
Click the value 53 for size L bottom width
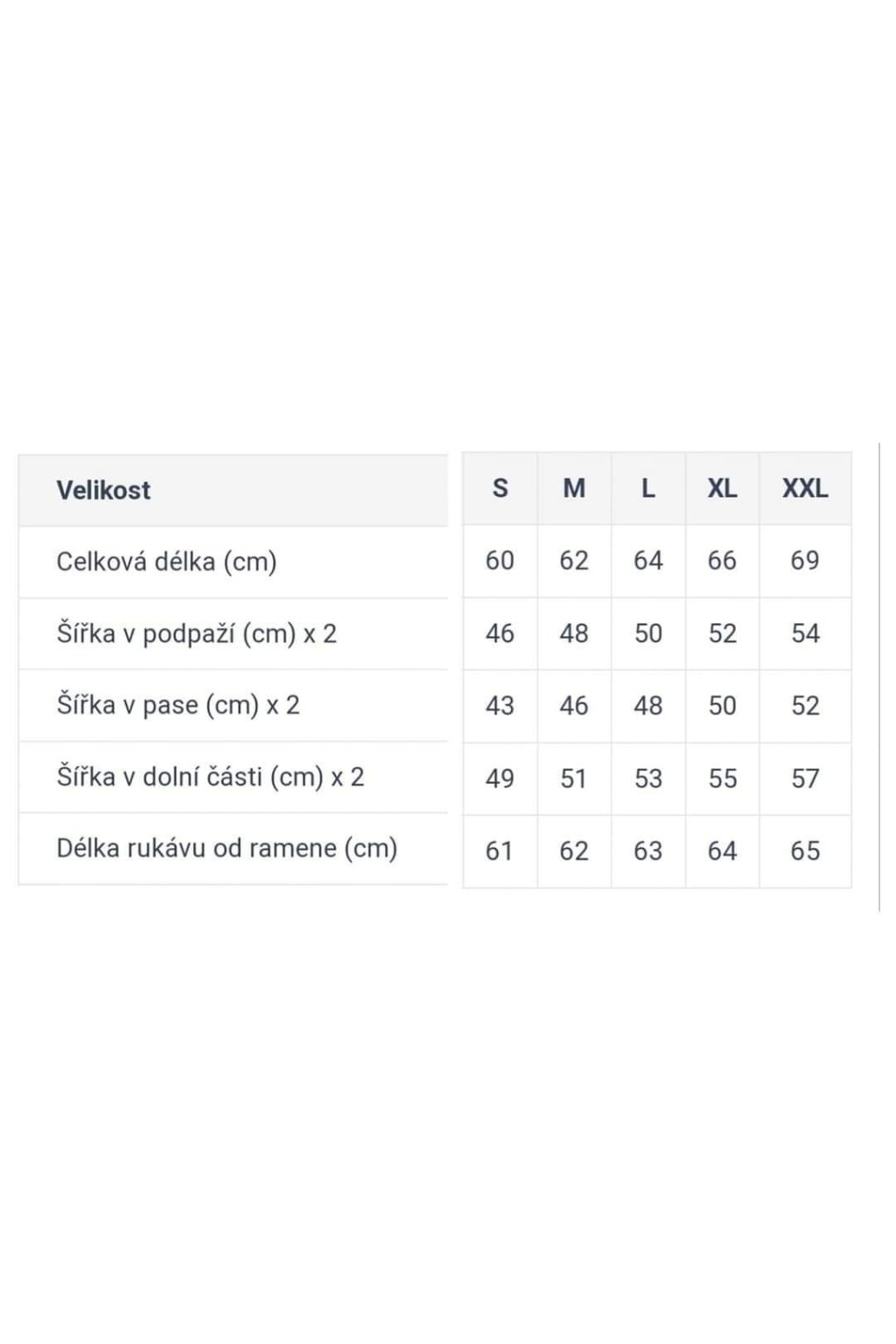(x=648, y=779)
